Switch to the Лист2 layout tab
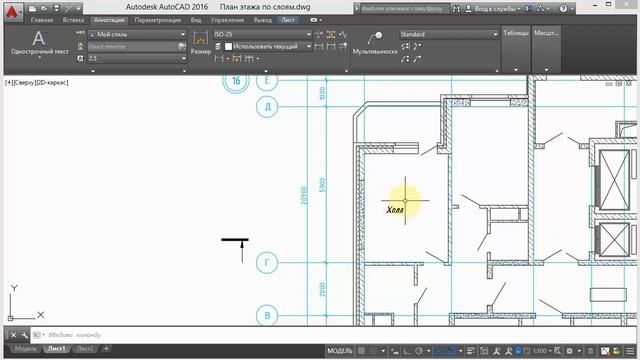This screenshot has height=360, width=640. click(x=85, y=349)
